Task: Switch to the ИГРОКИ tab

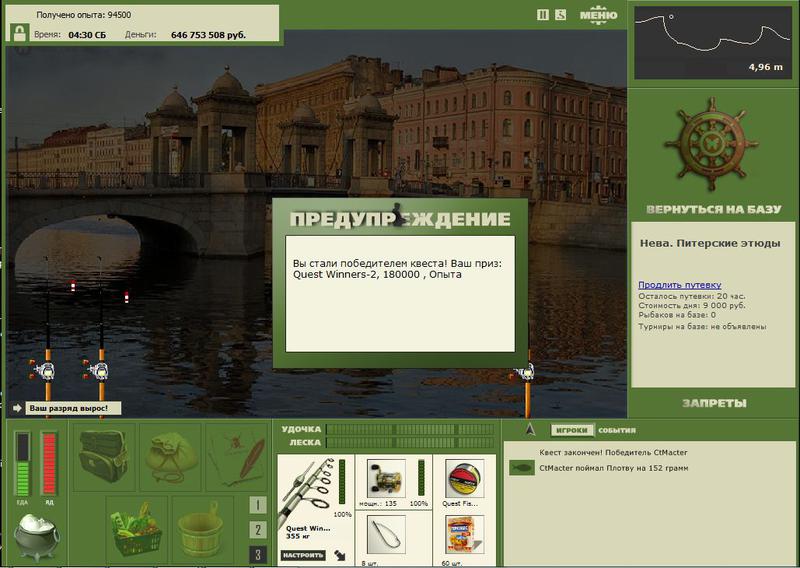Action: 572,430
